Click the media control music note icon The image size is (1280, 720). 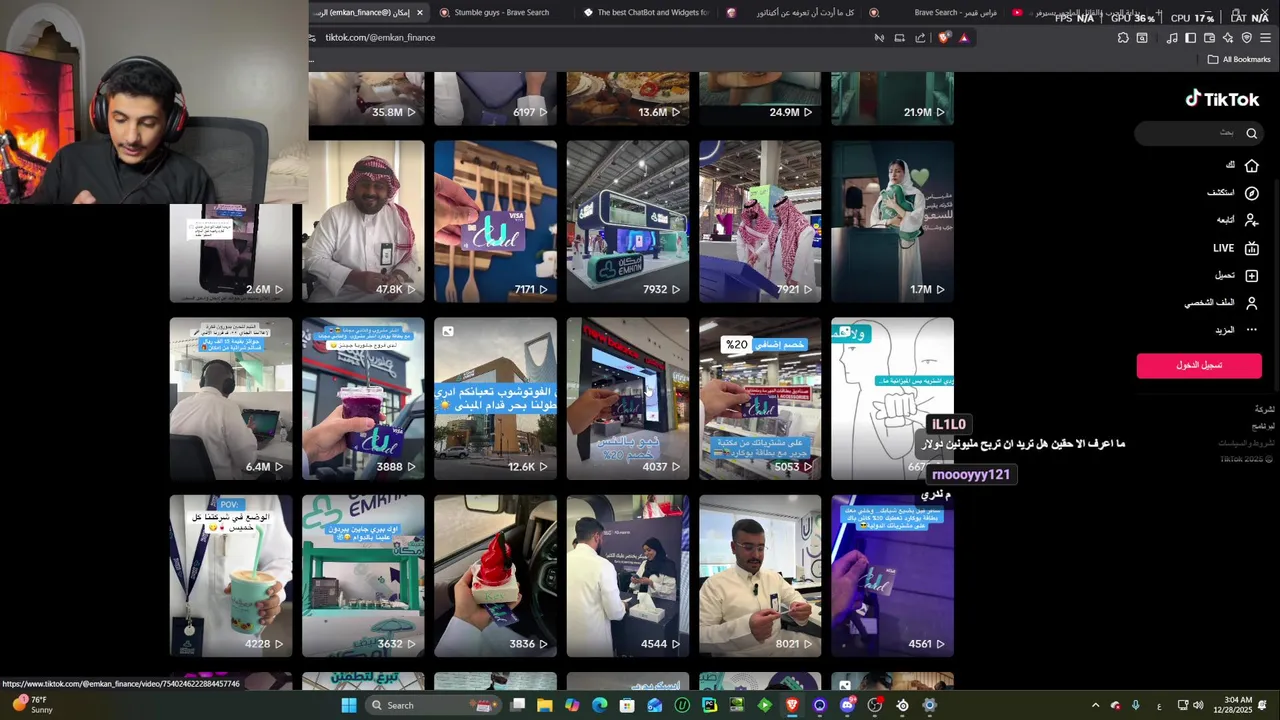click(1171, 38)
